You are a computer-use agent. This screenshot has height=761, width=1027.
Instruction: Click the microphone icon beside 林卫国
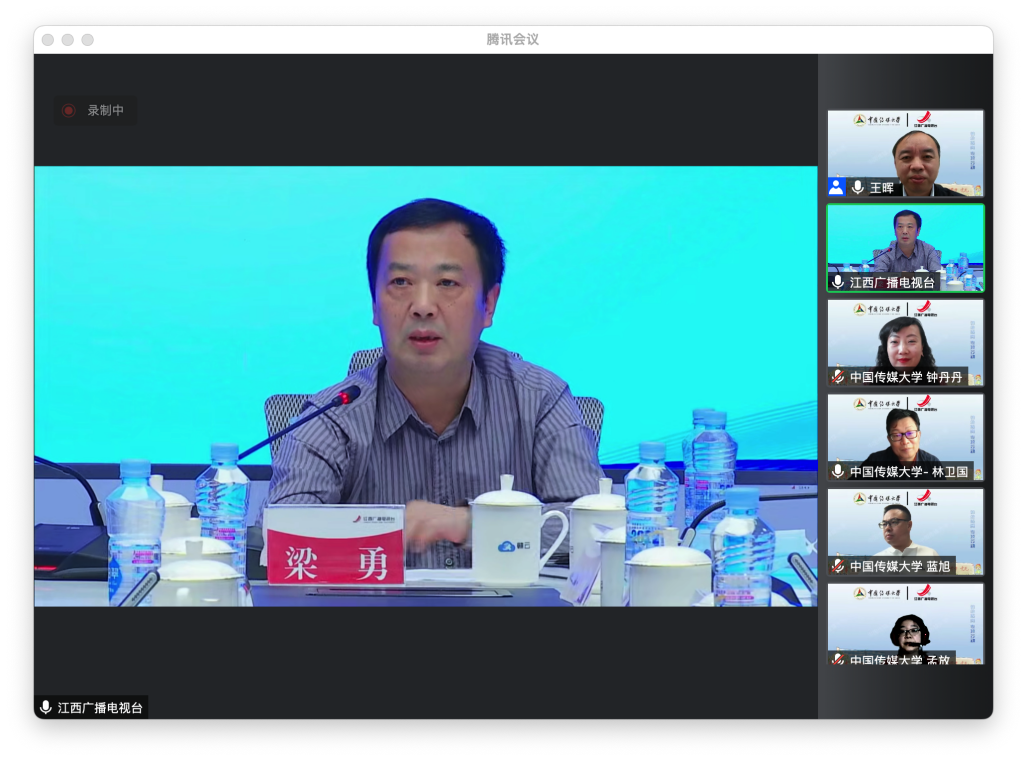[838, 471]
